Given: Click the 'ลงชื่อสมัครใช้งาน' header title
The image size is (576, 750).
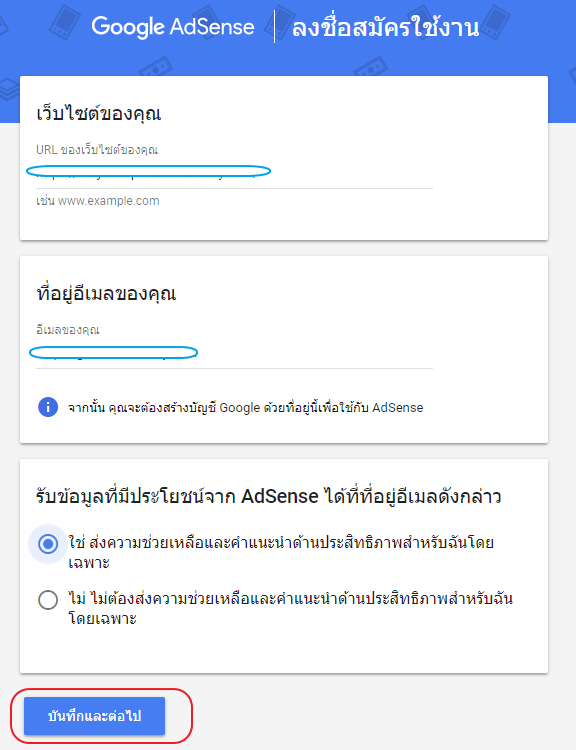Looking at the screenshot, I should [x=385, y=27].
